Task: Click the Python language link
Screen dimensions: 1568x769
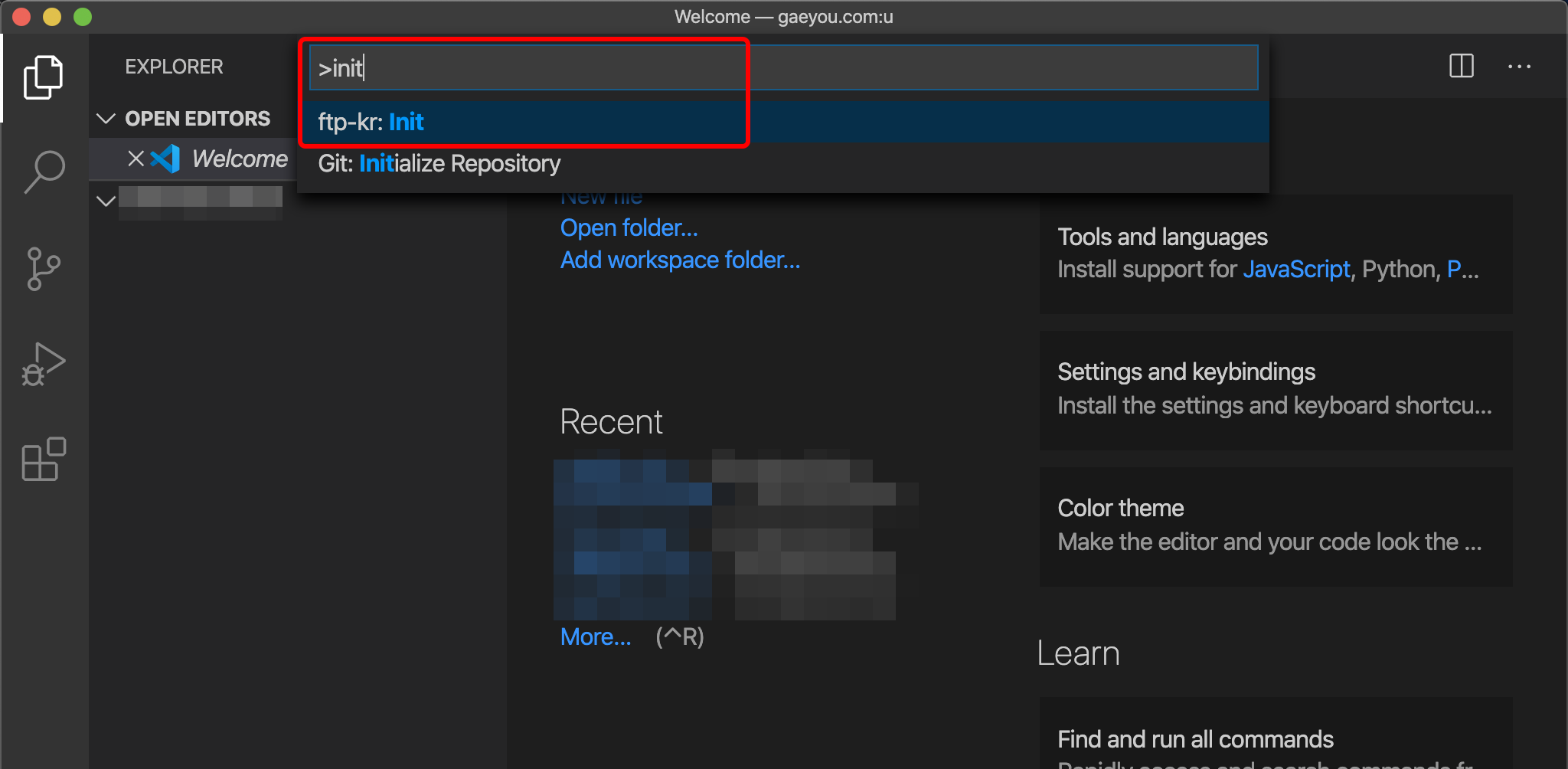Action: pos(1398,269)
